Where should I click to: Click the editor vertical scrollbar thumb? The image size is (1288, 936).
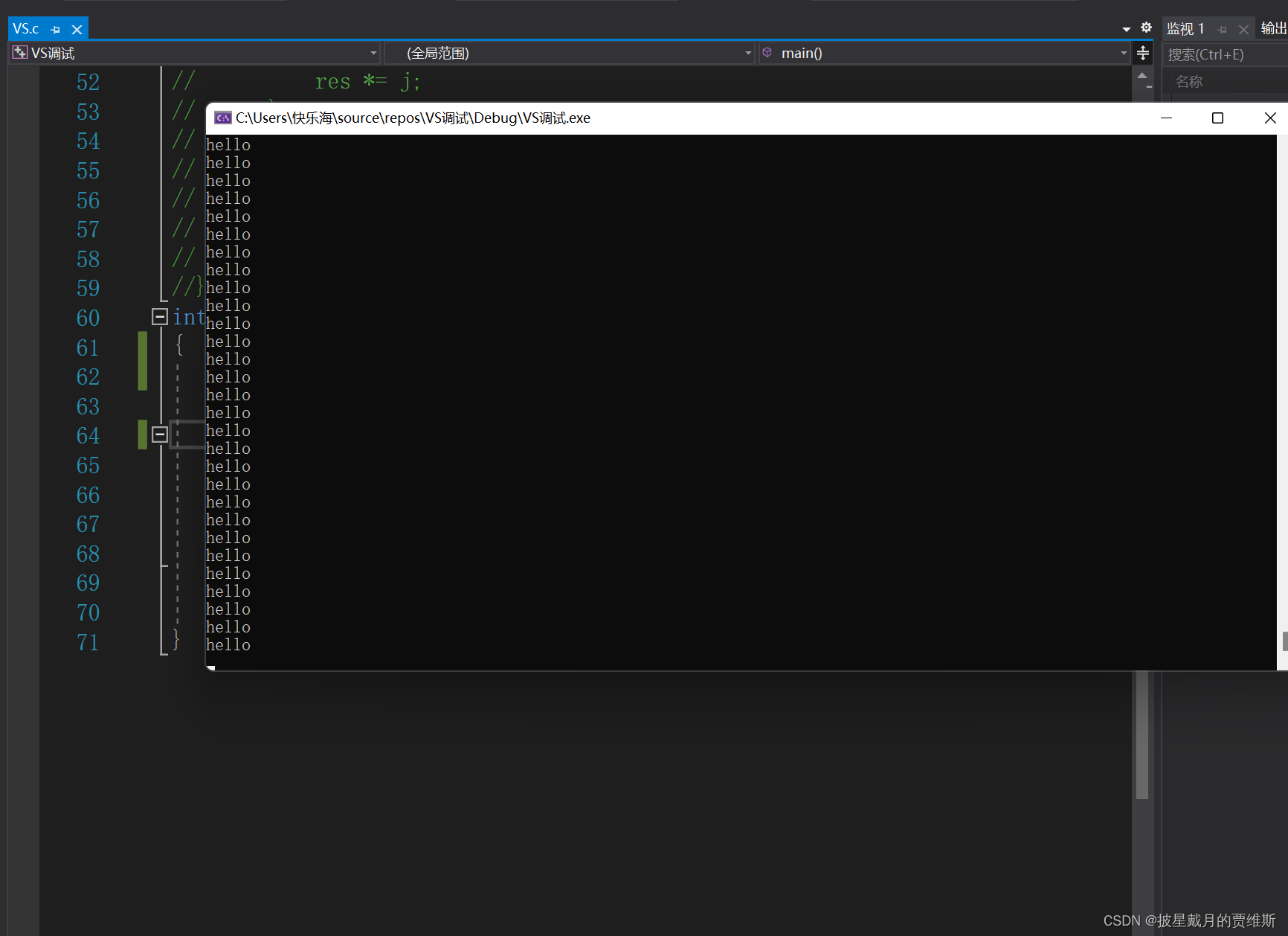click(x=1142, y=734)
